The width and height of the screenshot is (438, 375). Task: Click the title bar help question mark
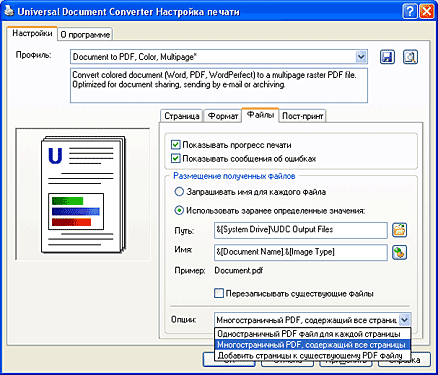pyautogui.click(x=410, y=12)
